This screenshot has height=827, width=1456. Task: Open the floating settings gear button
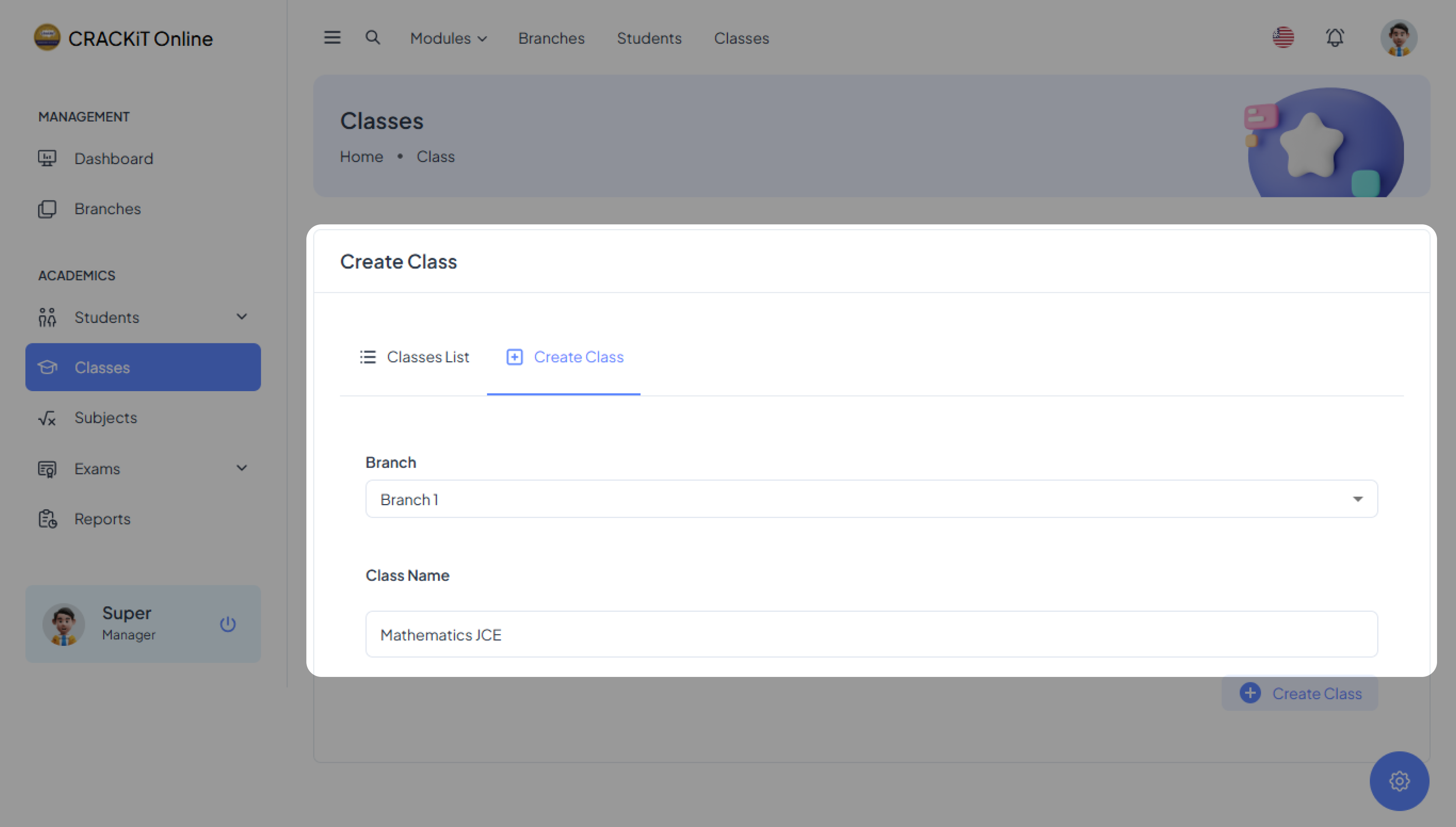click(x=1399, y=781)
